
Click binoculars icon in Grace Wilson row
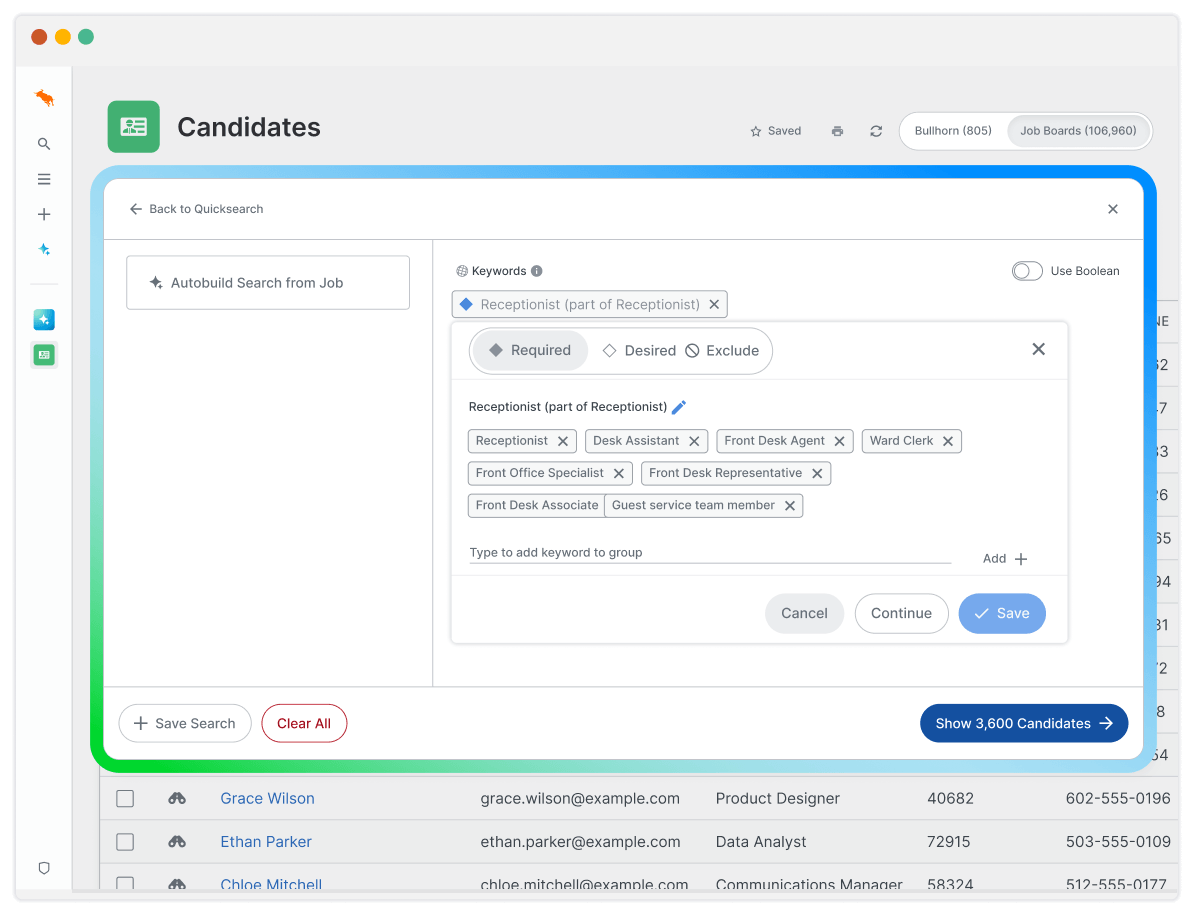click(x=177, y=798)
